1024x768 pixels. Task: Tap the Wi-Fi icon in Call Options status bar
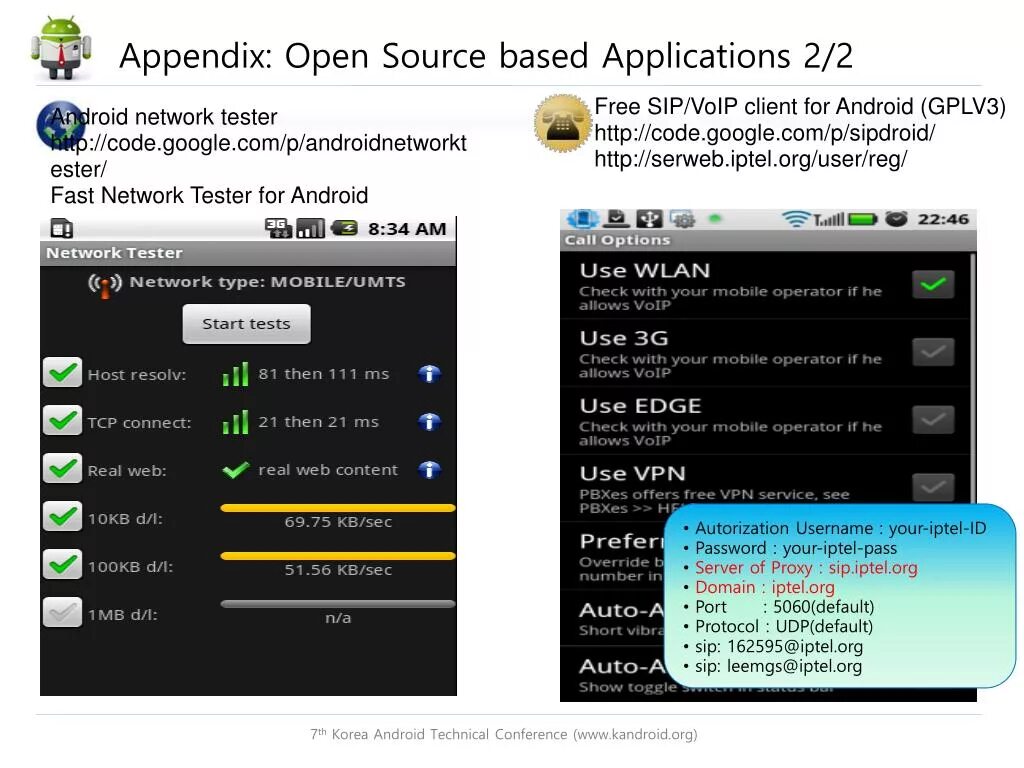796,219
